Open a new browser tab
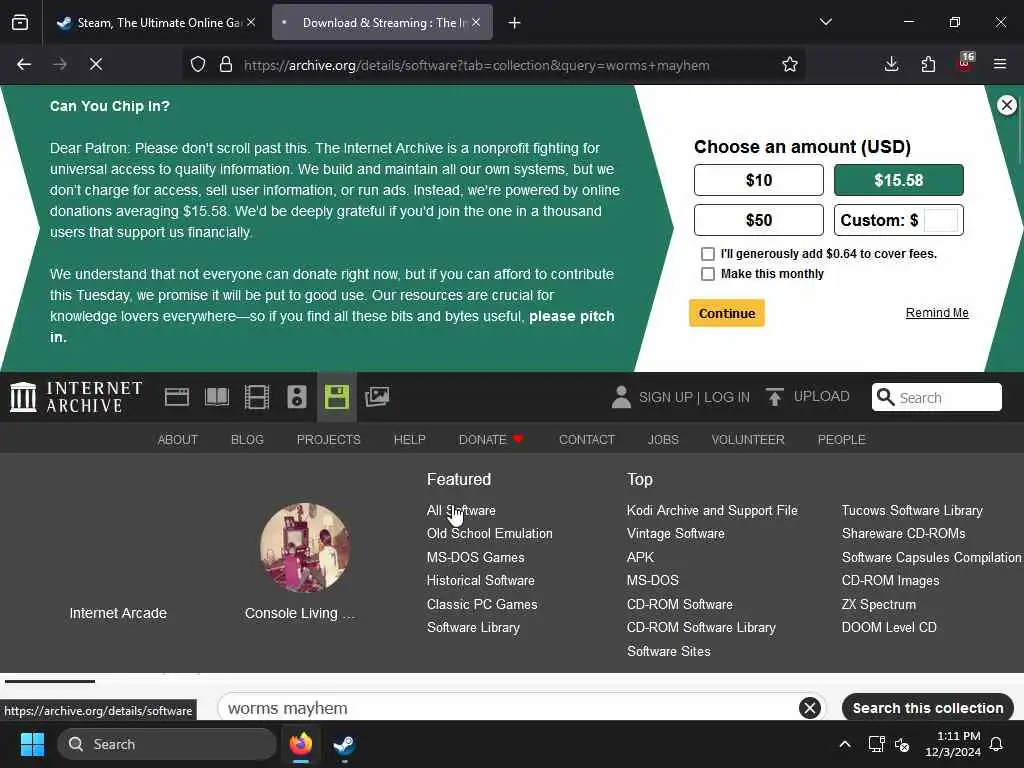Screen dimensions: 1024x768 click(x=515, y=23)
